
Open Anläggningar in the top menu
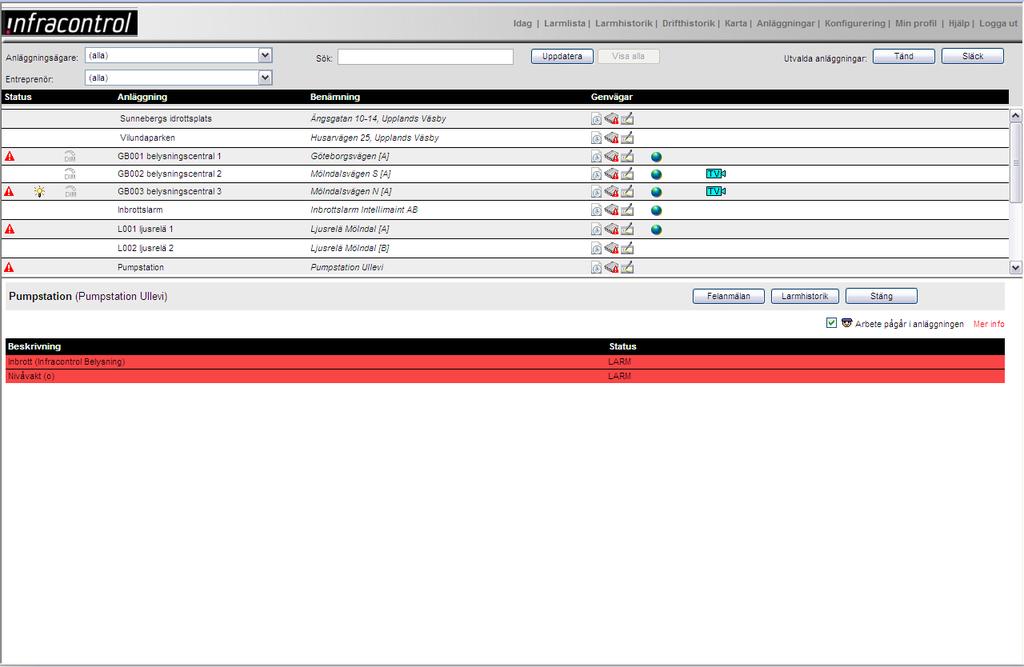786,24
